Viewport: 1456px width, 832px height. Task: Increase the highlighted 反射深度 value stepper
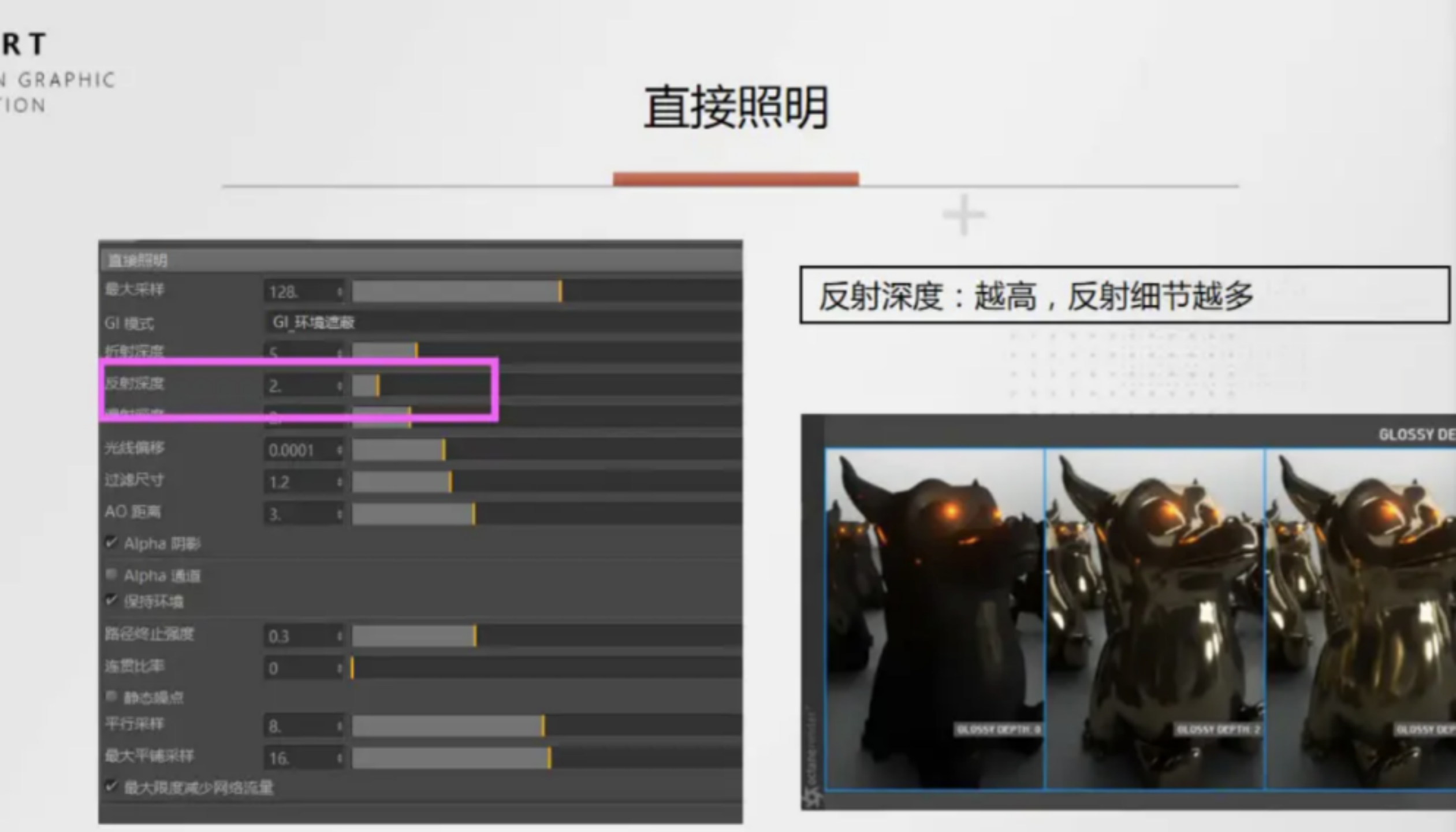(340, 385)
